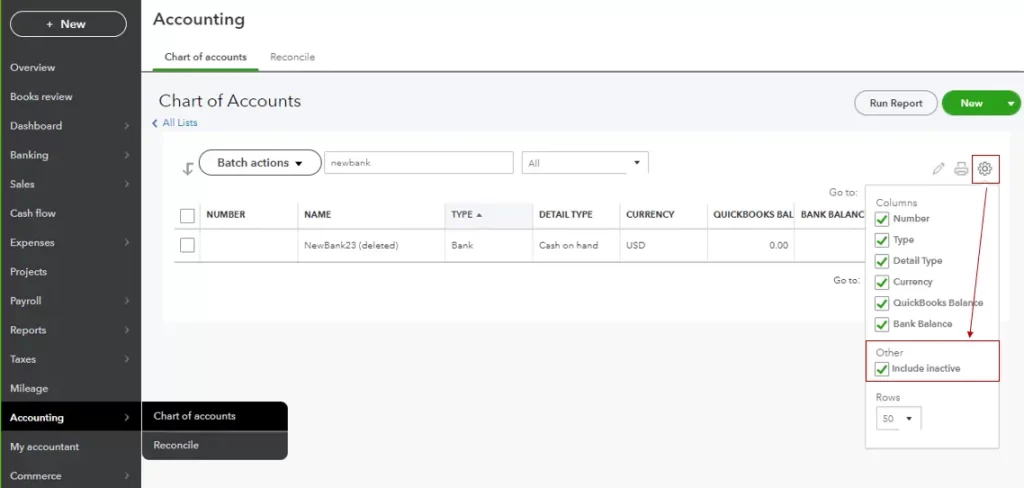Sort by the NUMBER column header

tap(226, 214)
